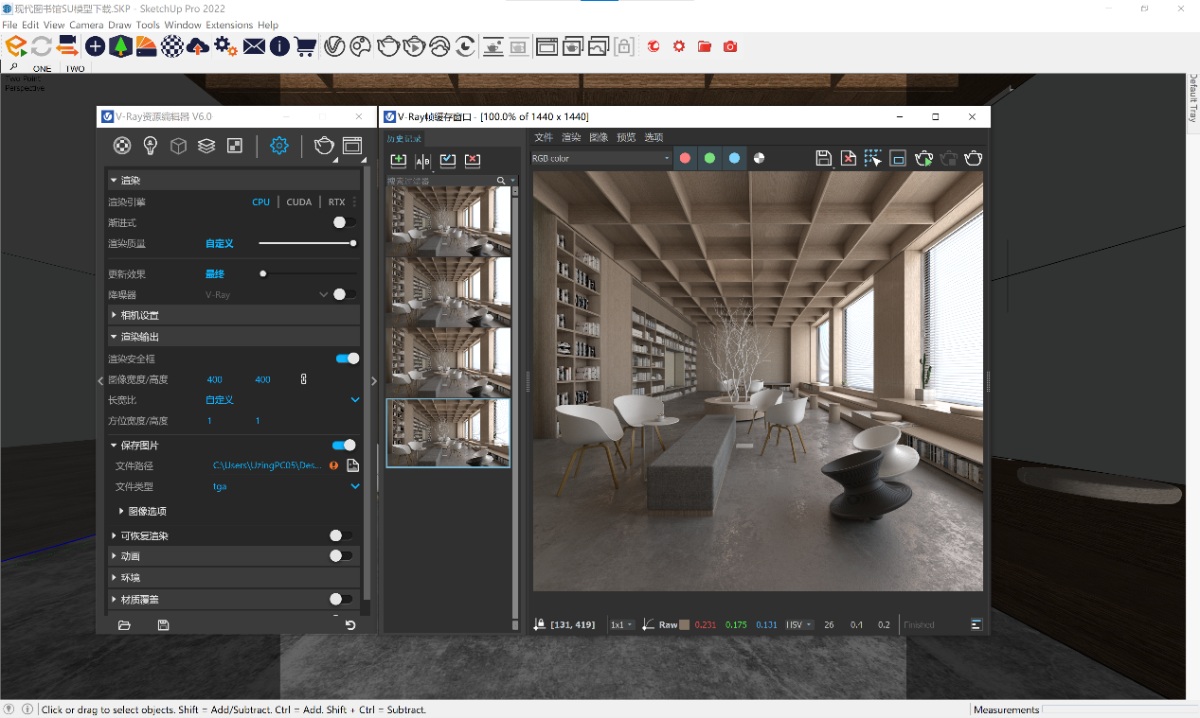Click the render teapot button in Asset Editor

[323, 146]
